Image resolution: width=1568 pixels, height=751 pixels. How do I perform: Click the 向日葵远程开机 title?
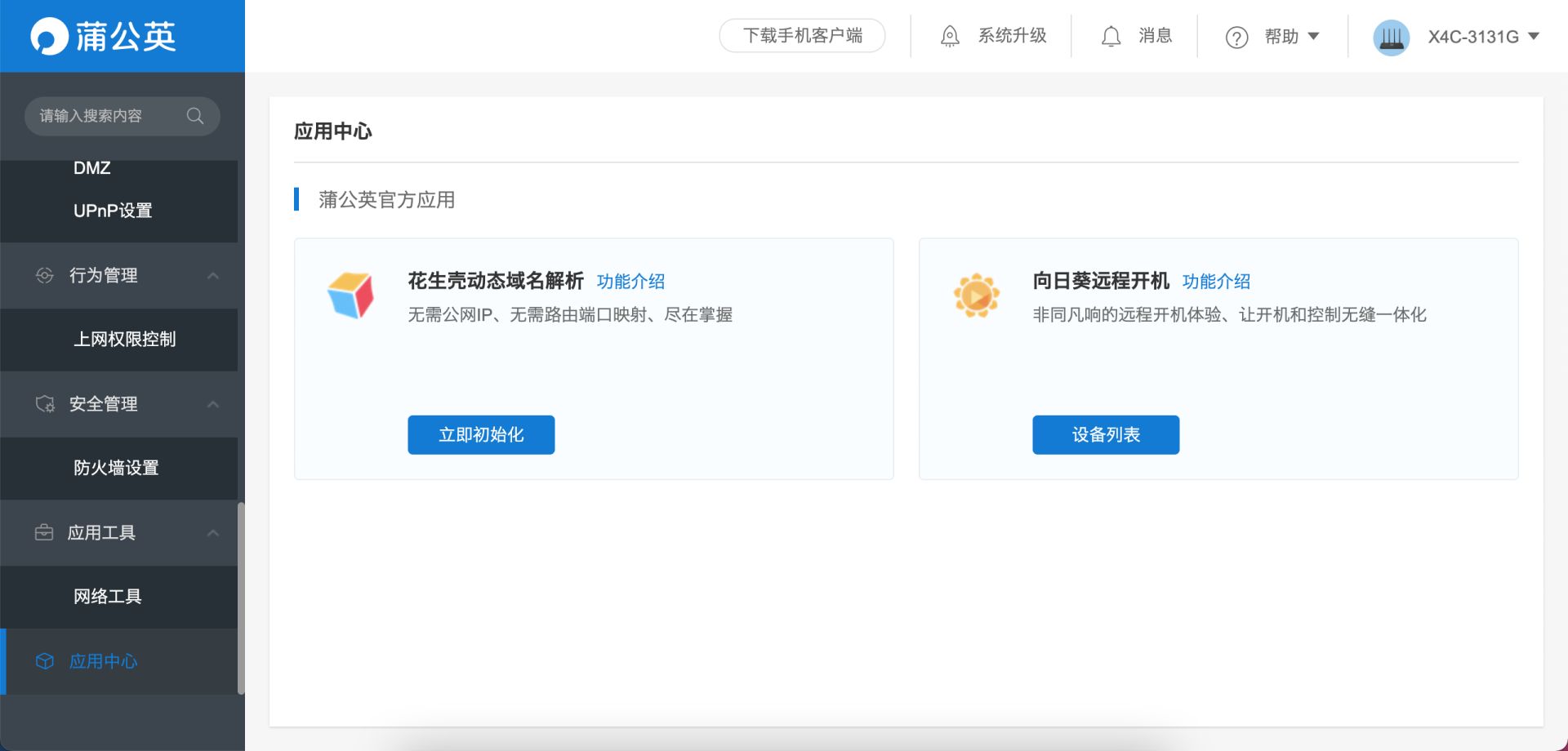click(1101, 282)
